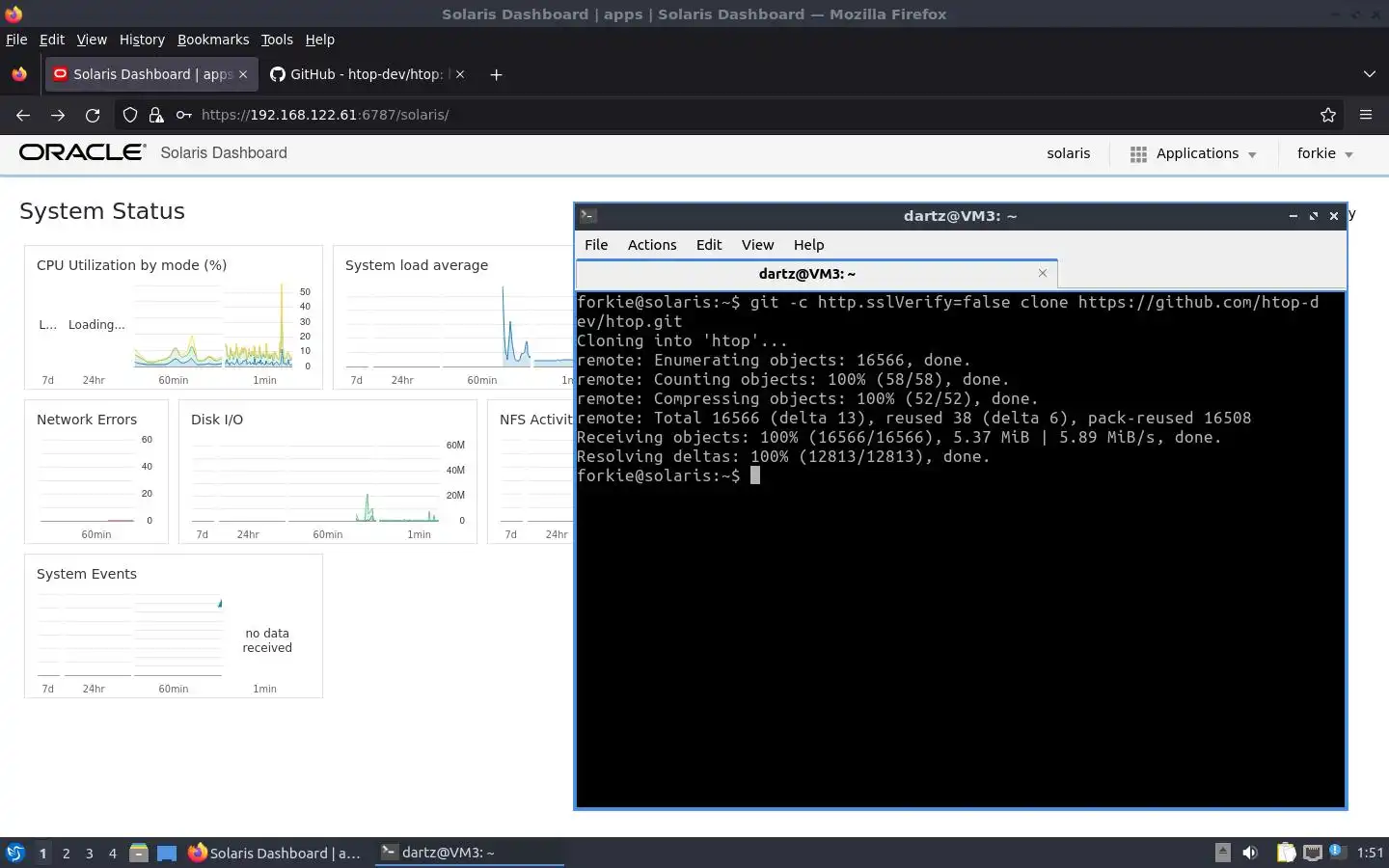The image size is (1389, 868).
Task: Click the solaris host name in the header
Action: [1069, 153]
